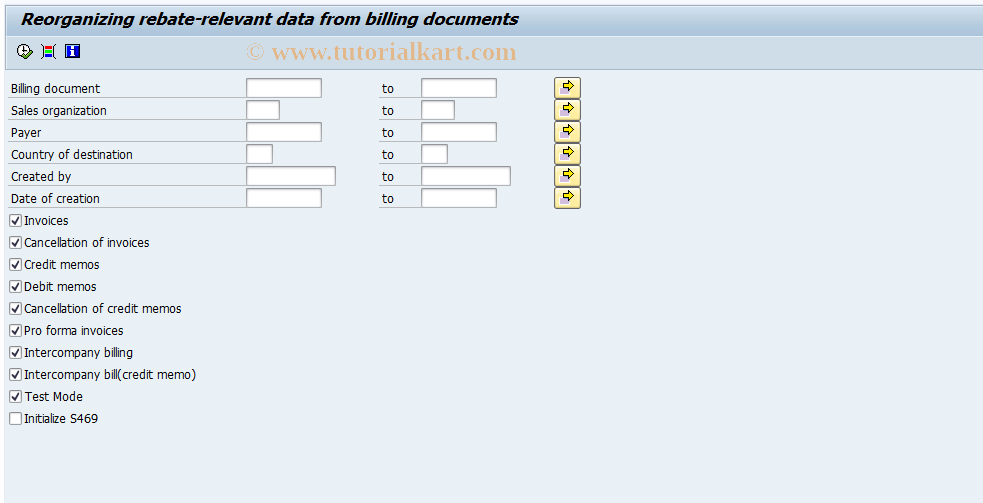Image resolution: width=983 pixels, height=503 pixels.
Task: Open multiple selection for Billing document
Action: (567, 88)
